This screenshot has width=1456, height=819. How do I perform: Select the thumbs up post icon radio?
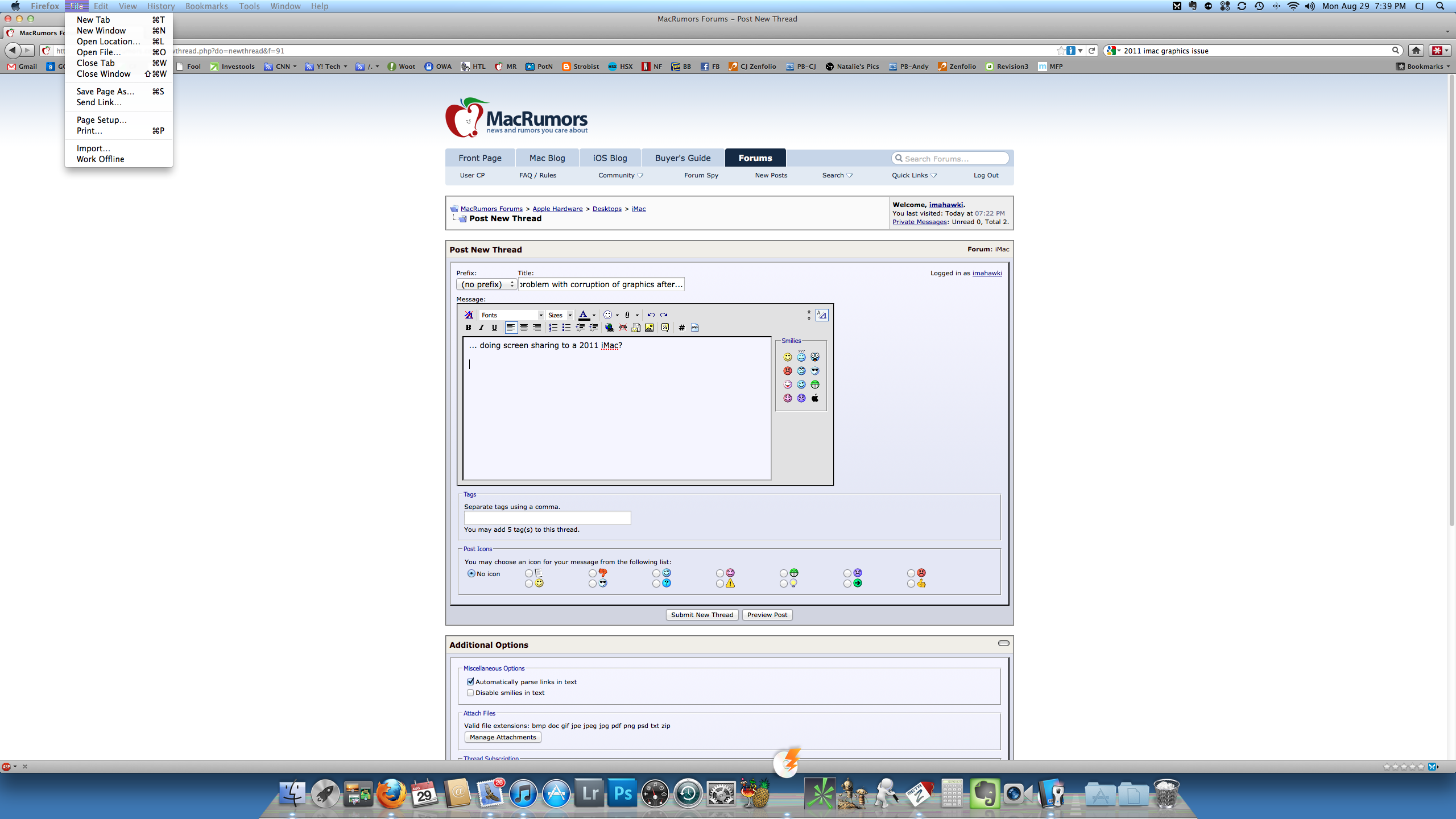[911, 584]
